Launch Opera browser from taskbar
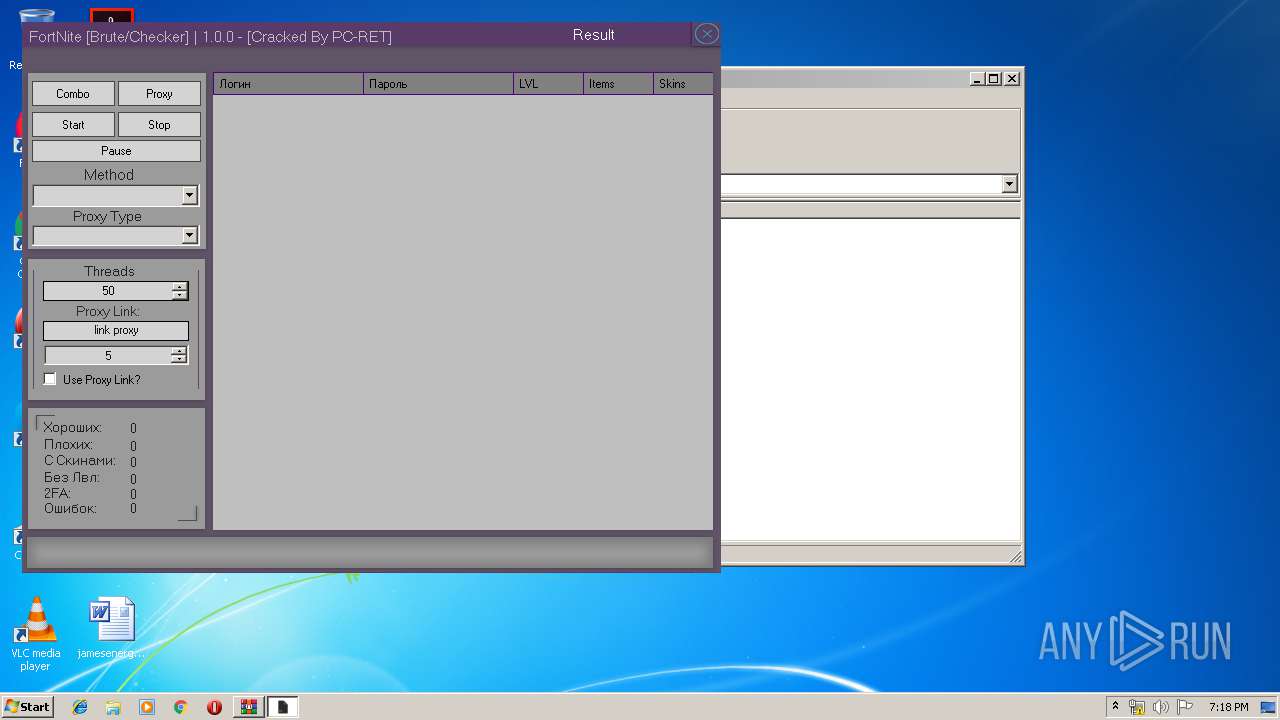This screenshot has width=1280, height=720. [214, 707]
